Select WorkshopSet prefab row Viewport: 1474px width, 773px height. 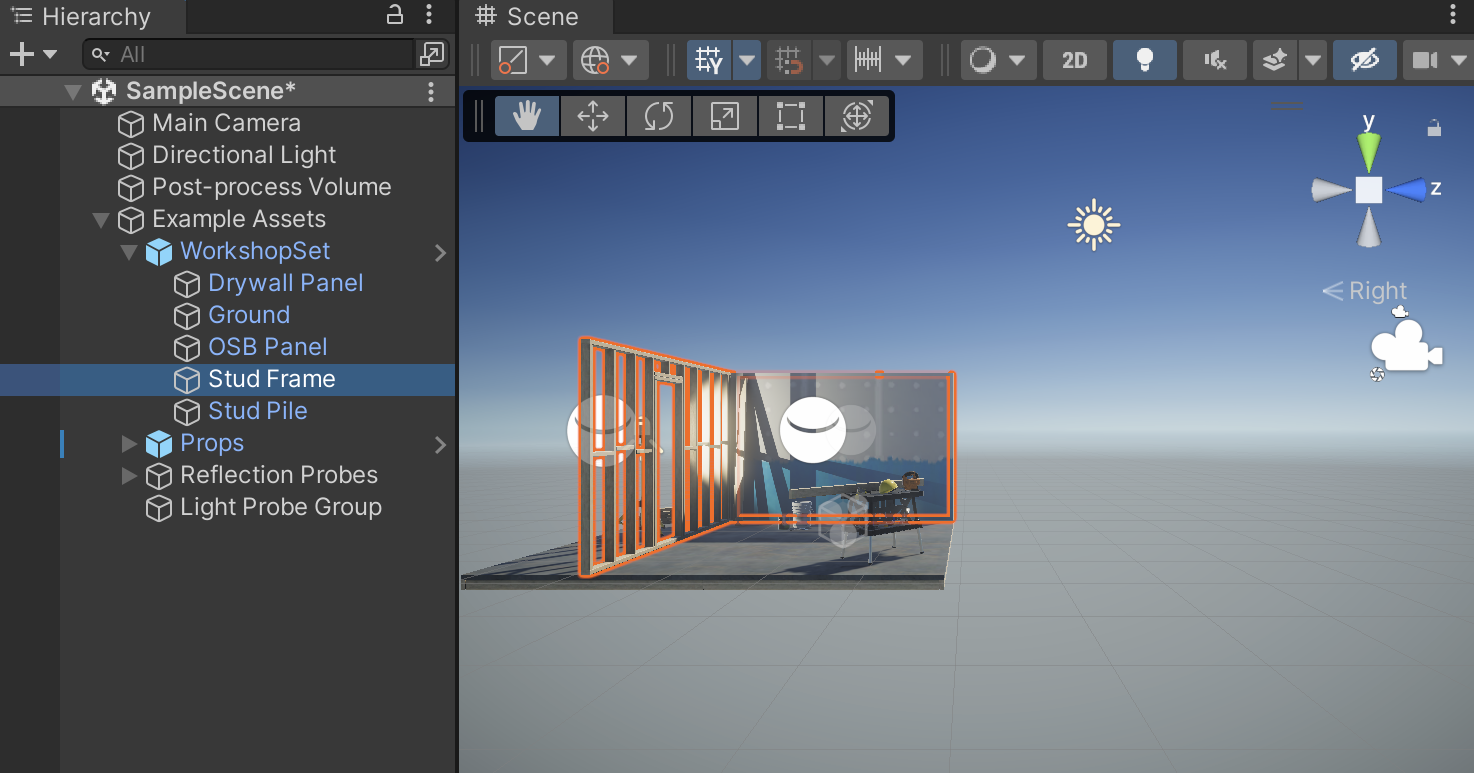tap(255, 251)
